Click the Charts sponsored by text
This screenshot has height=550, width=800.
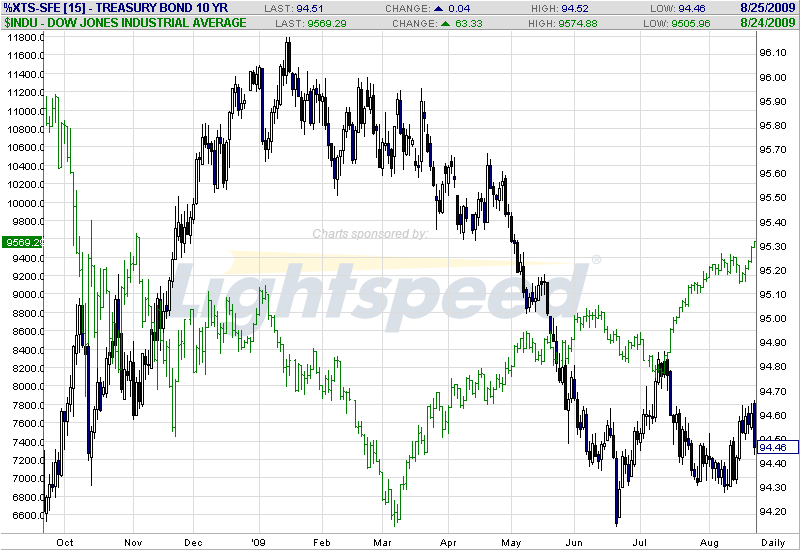[370, 234]
